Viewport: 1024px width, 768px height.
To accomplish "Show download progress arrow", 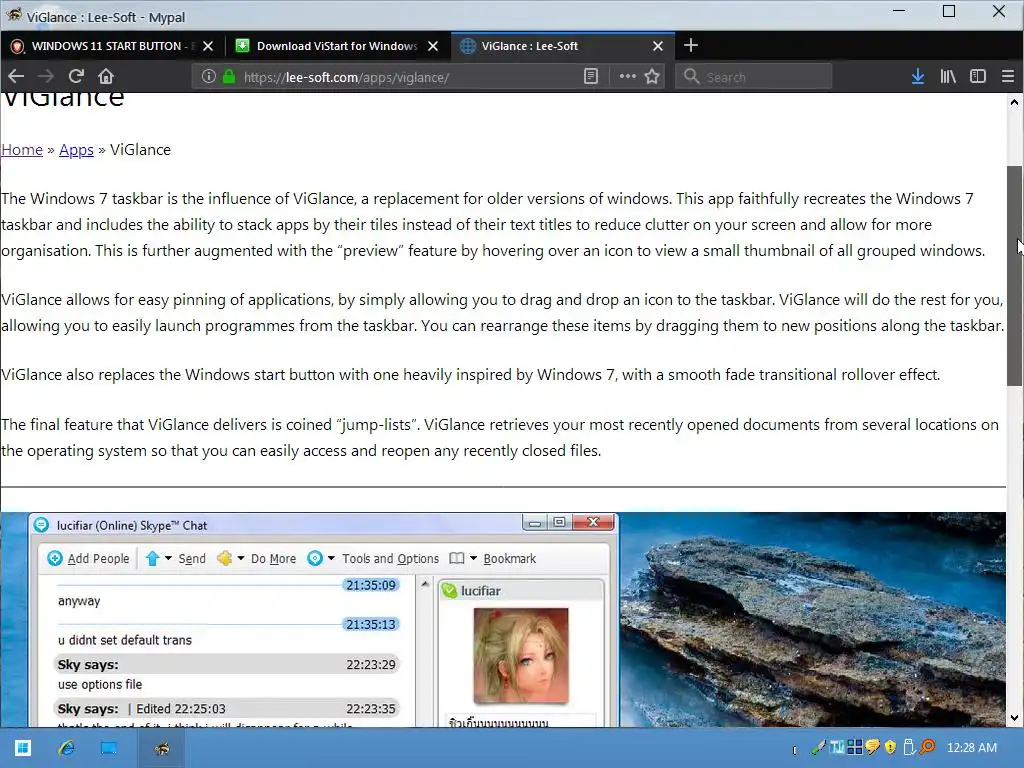I will (x=918, y=76).
